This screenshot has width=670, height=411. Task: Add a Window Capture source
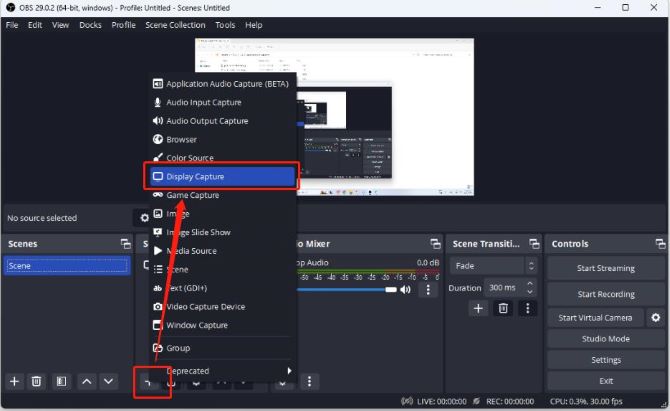[x=221, y=325]
